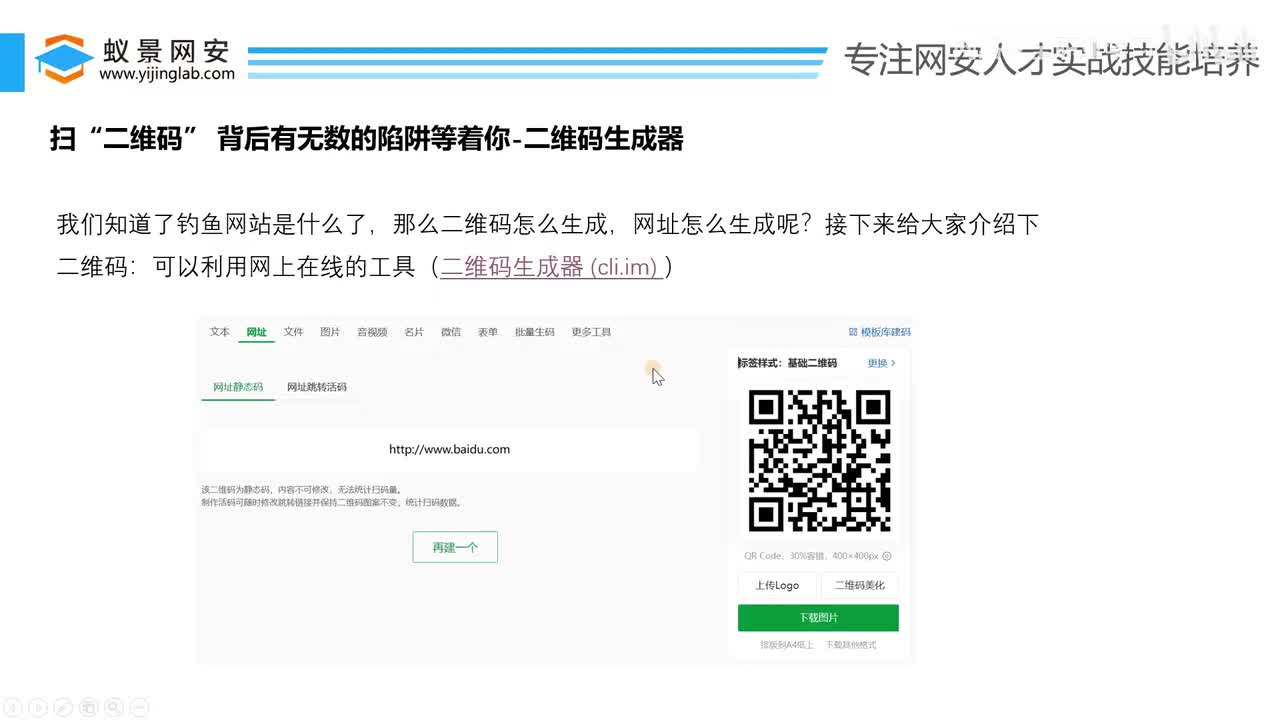Click the 模板库建码 grid icon
Image resolution: width=1280 pixels, height=720 pixels.
pyautogui.click(x=853, y=332)
